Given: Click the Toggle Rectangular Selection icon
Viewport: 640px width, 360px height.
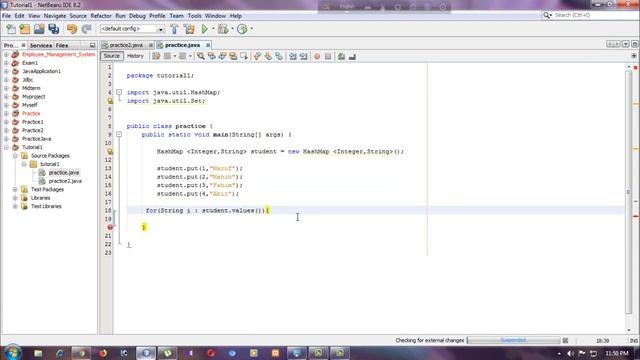Looking at the screenshot, I should [x=244, y=56].
